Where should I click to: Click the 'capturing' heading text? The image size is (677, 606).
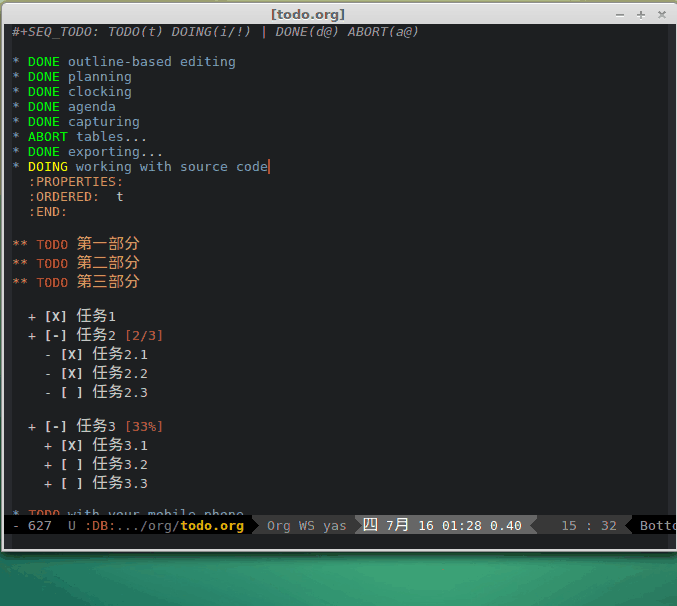click(x=104, y=122)
